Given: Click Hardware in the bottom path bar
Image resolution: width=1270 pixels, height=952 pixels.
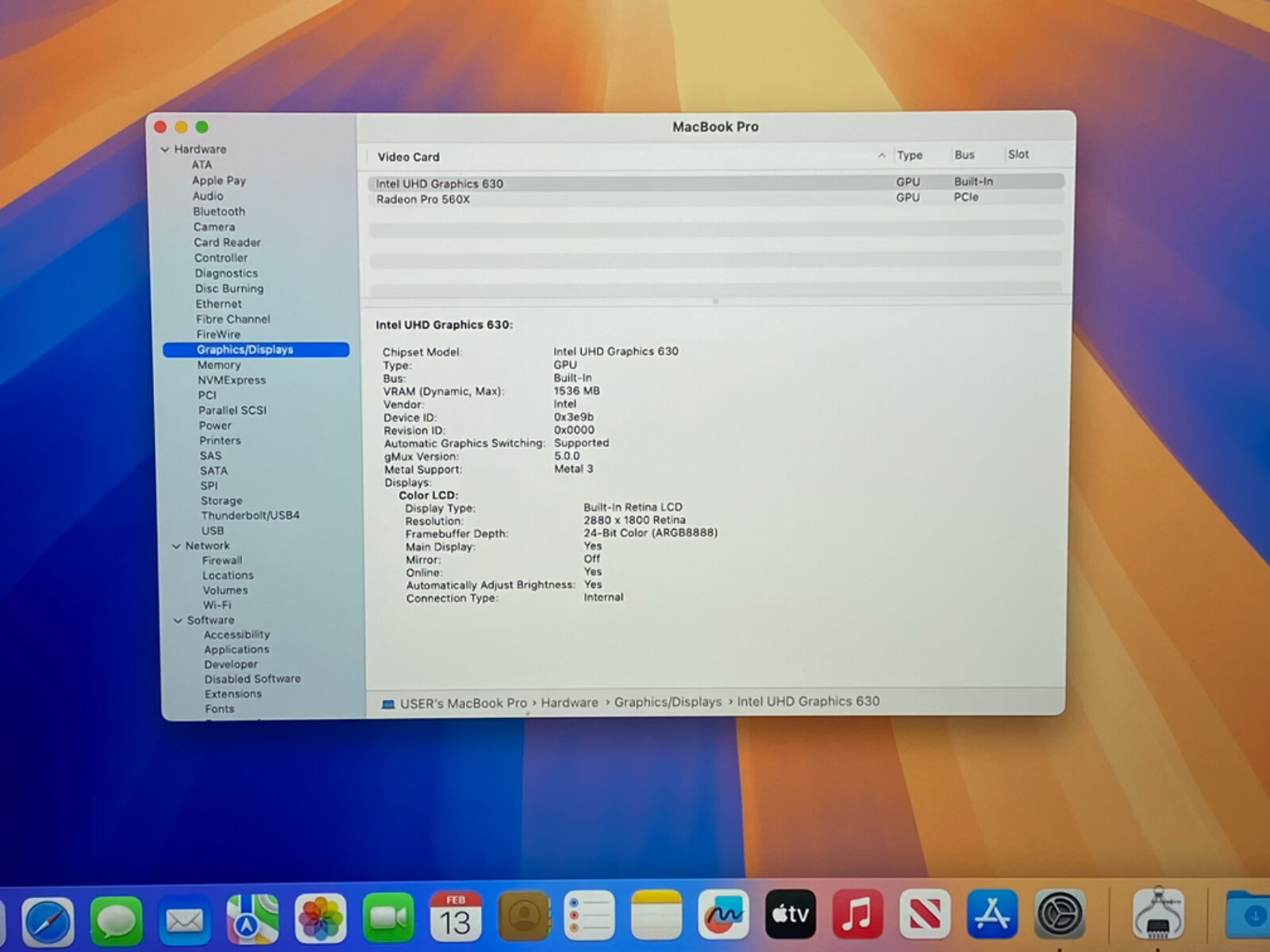Looking at the screenshot, I should click(569, 703).
